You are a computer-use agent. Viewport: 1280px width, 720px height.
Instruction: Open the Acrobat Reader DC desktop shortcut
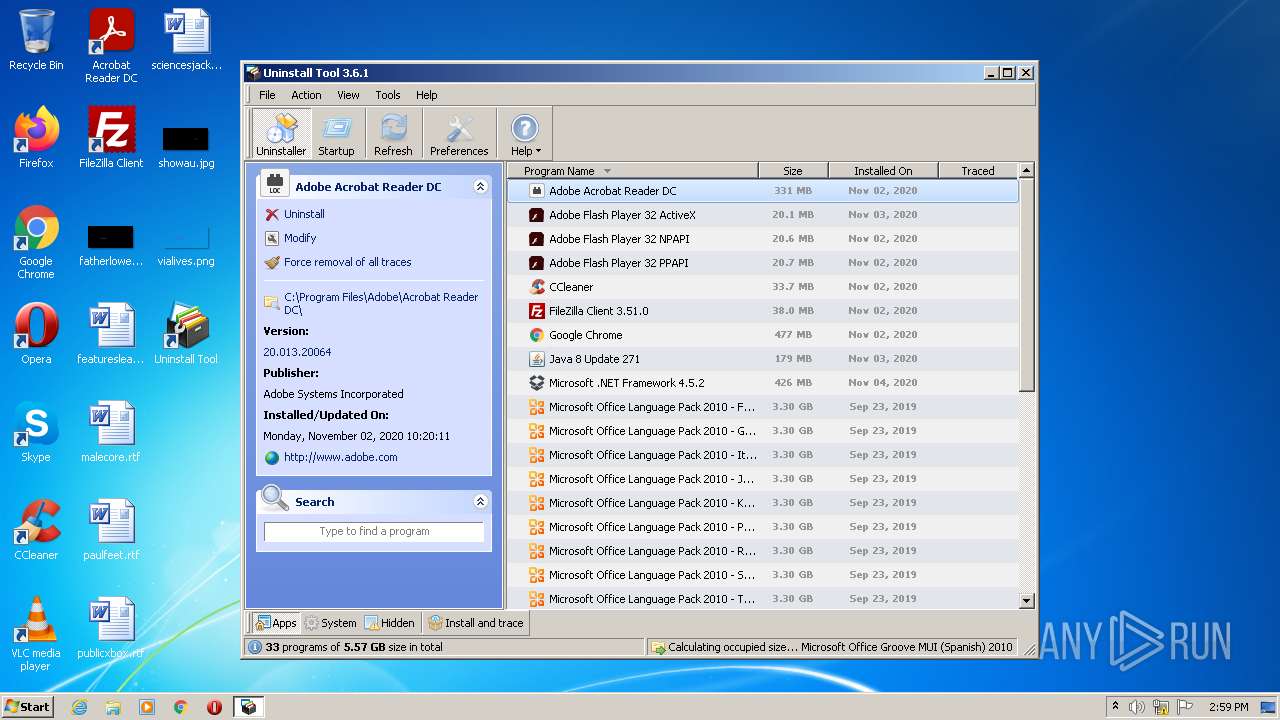tap(111, 46)
